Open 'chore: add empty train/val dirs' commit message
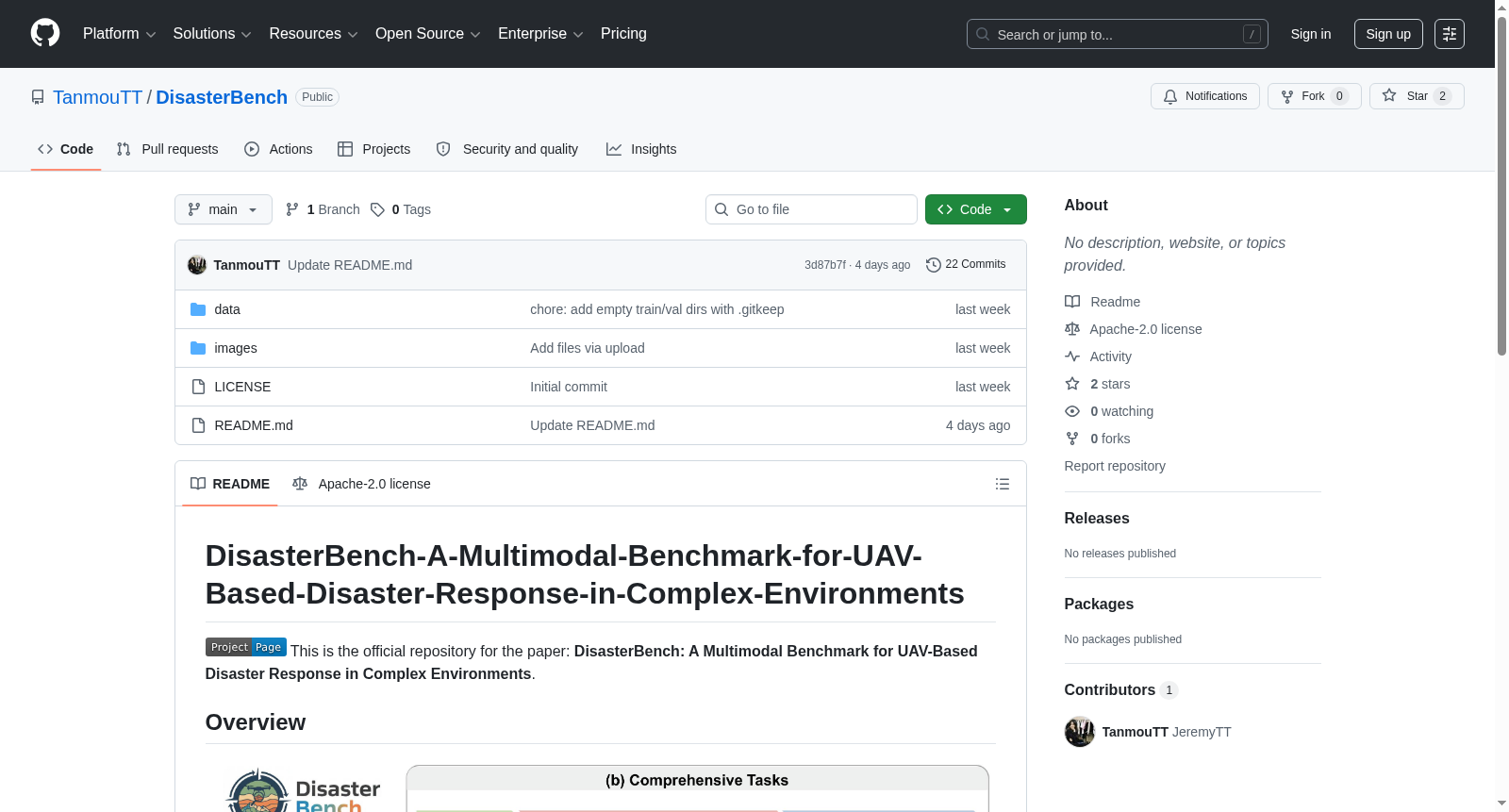Viewport: 1509px width, 812px height. pos(657,309)
